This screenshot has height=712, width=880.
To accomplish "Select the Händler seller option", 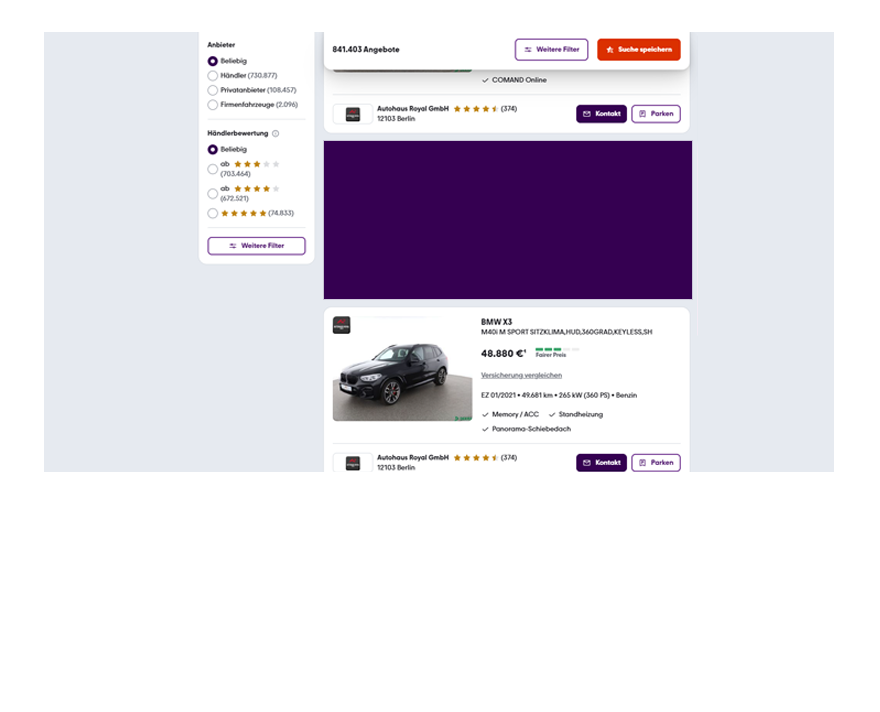I will [213, 76].
